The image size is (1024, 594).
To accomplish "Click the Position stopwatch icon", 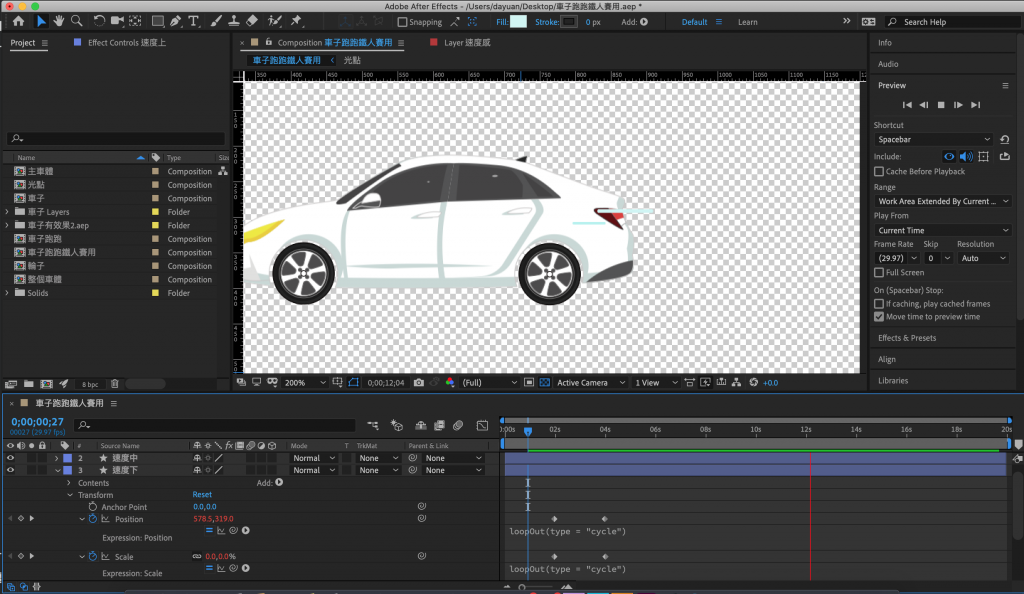I will pyautogui.click(x=94, y=519).
